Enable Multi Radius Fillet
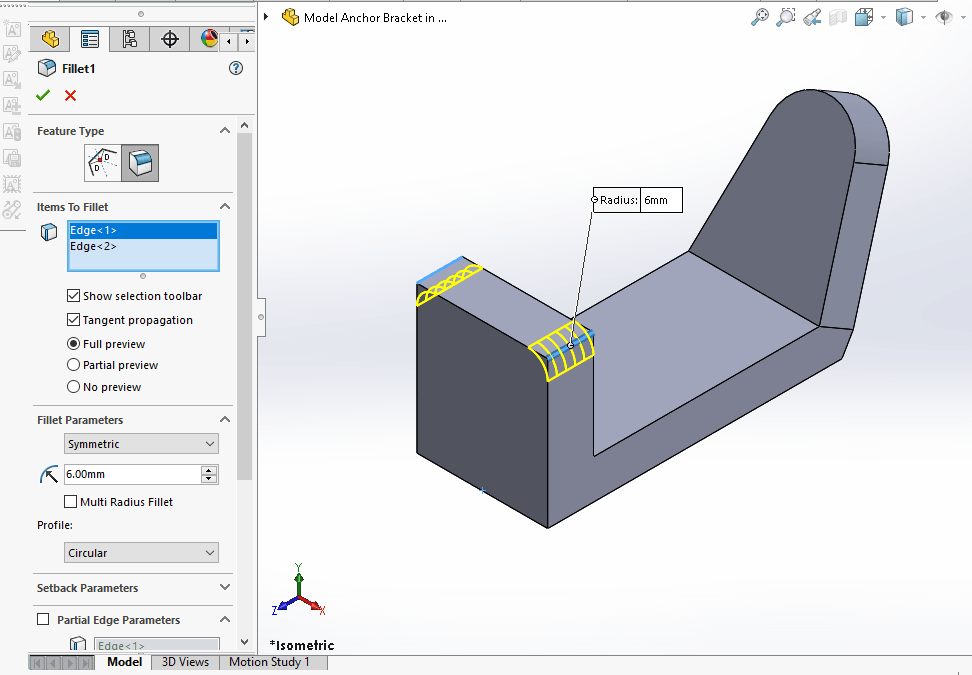The height and width of the screenshot is (675, 972). (x=70, y=501)
